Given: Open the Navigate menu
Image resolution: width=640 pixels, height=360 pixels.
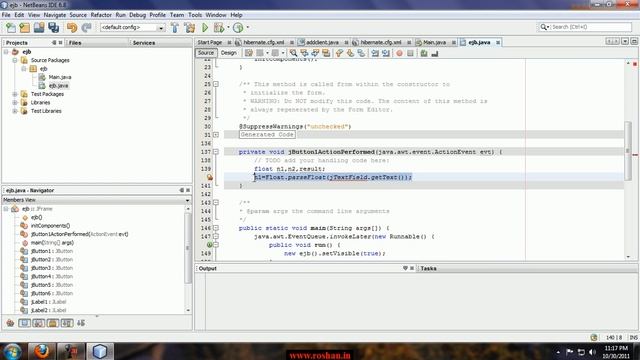Looking at the screenshot, I should coord(55,15).
